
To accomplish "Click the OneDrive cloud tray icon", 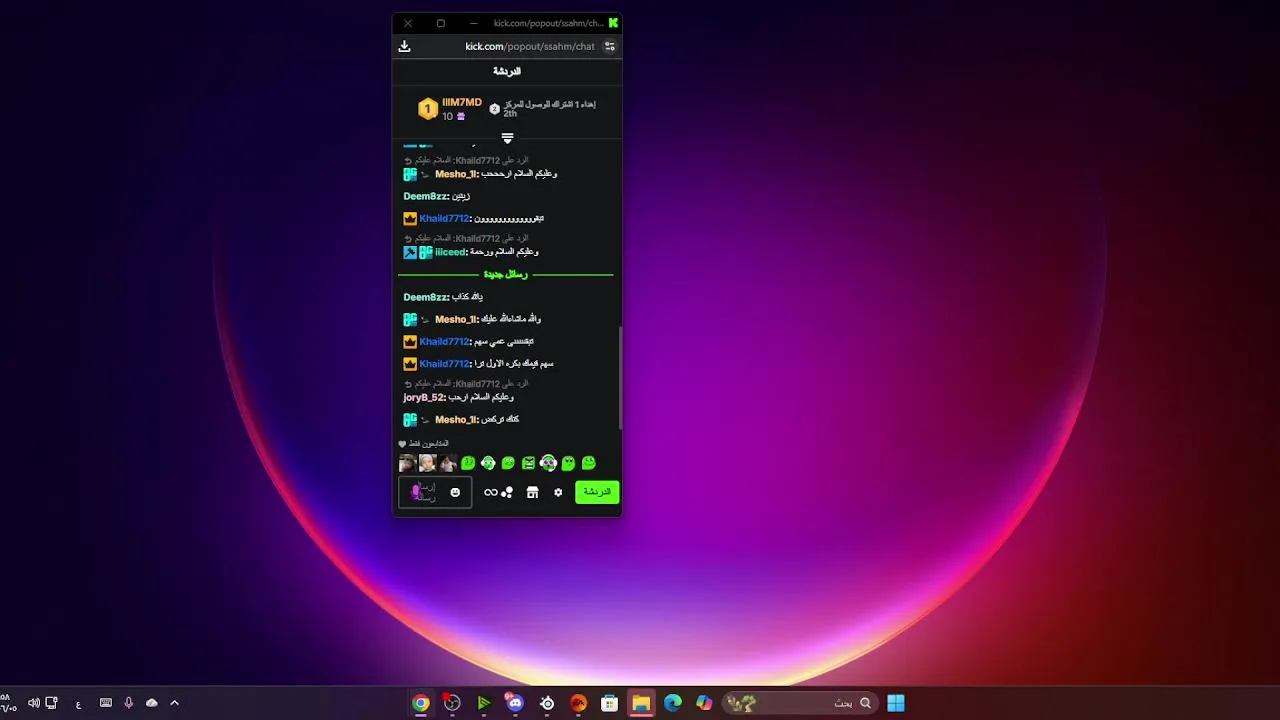I will click(x=152, y=703).
